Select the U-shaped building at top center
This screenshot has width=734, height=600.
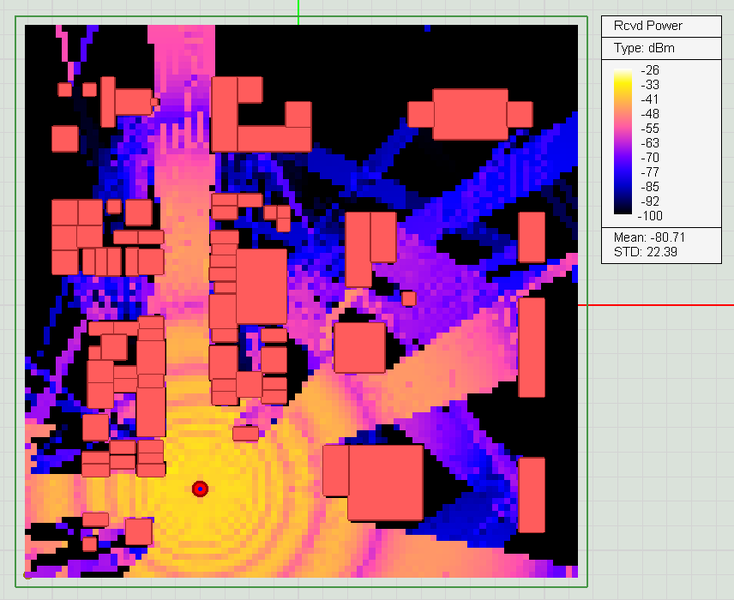(261, 115)
